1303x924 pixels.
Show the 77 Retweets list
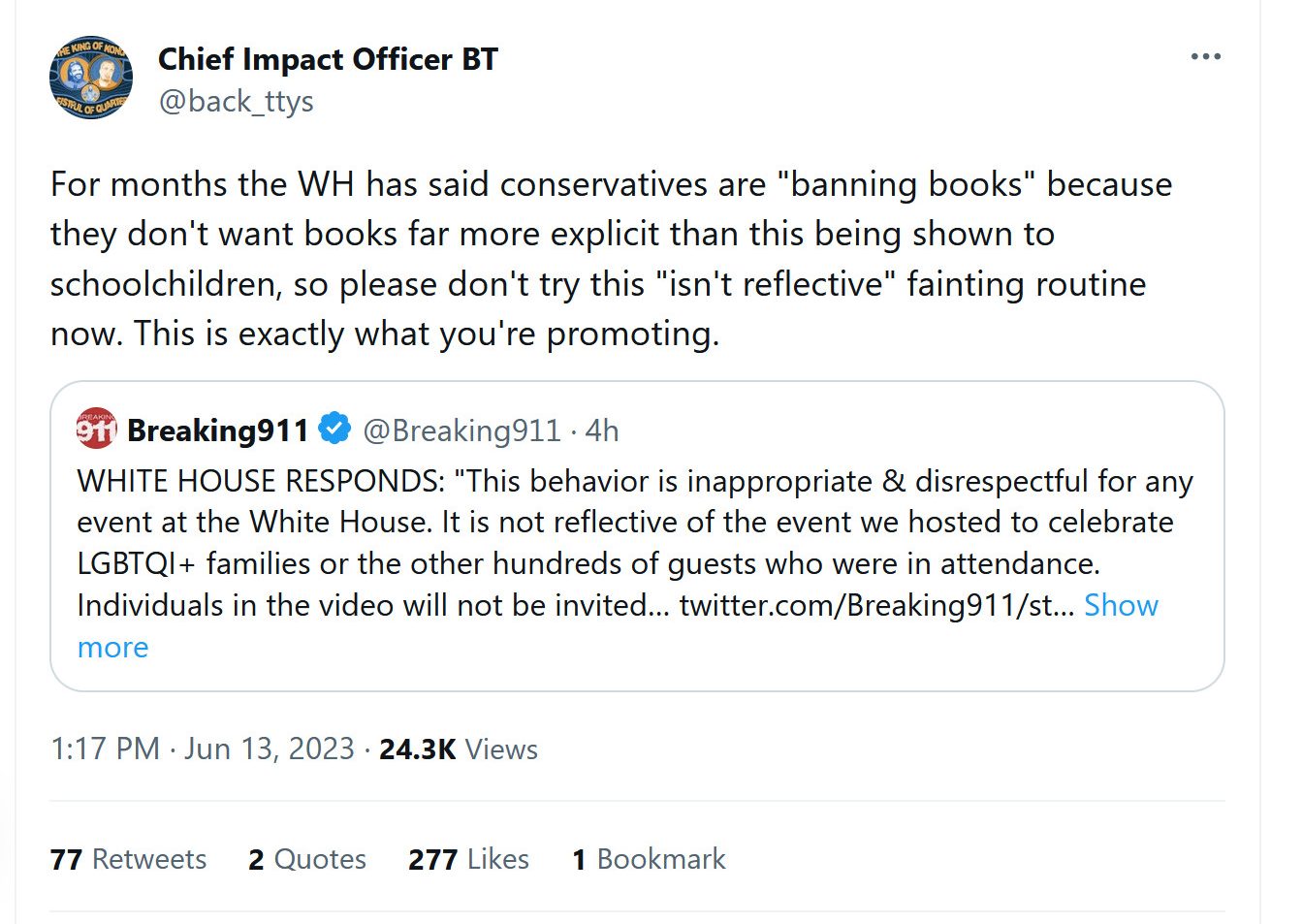click(128, 859)
